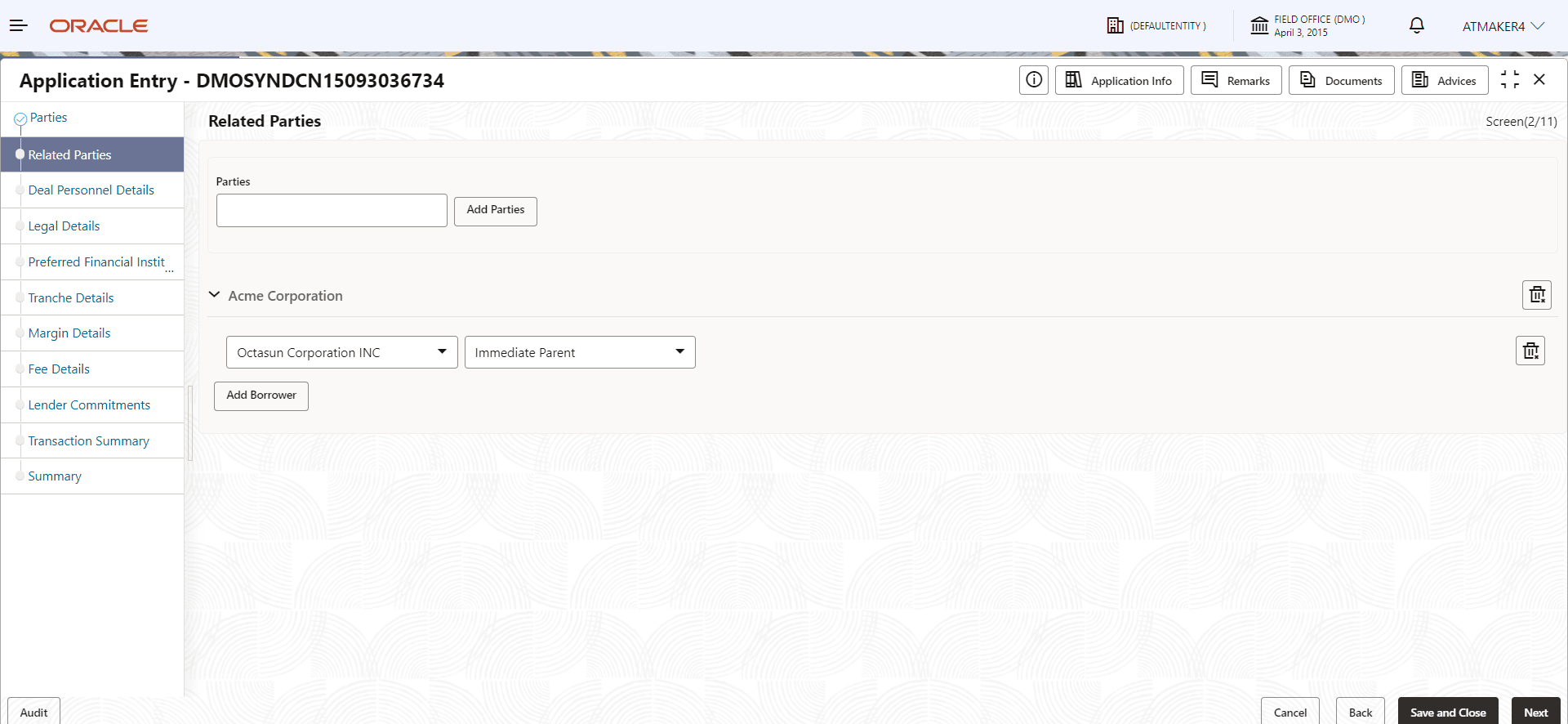Close the Application Entry window
Image resolution: width=1568 pixels, height=724 pixels.
click(1539, 80)
